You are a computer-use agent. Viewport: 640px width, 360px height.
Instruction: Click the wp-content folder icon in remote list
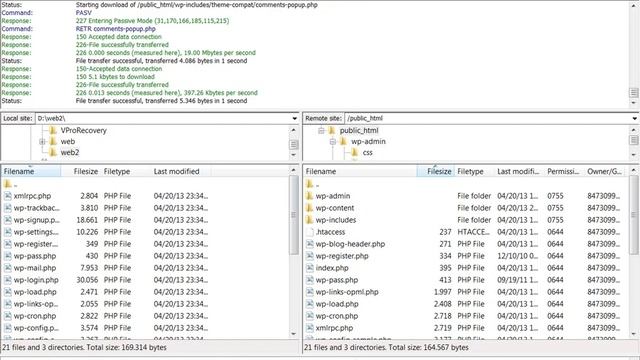pyautogui.click(x=309, y=208)
